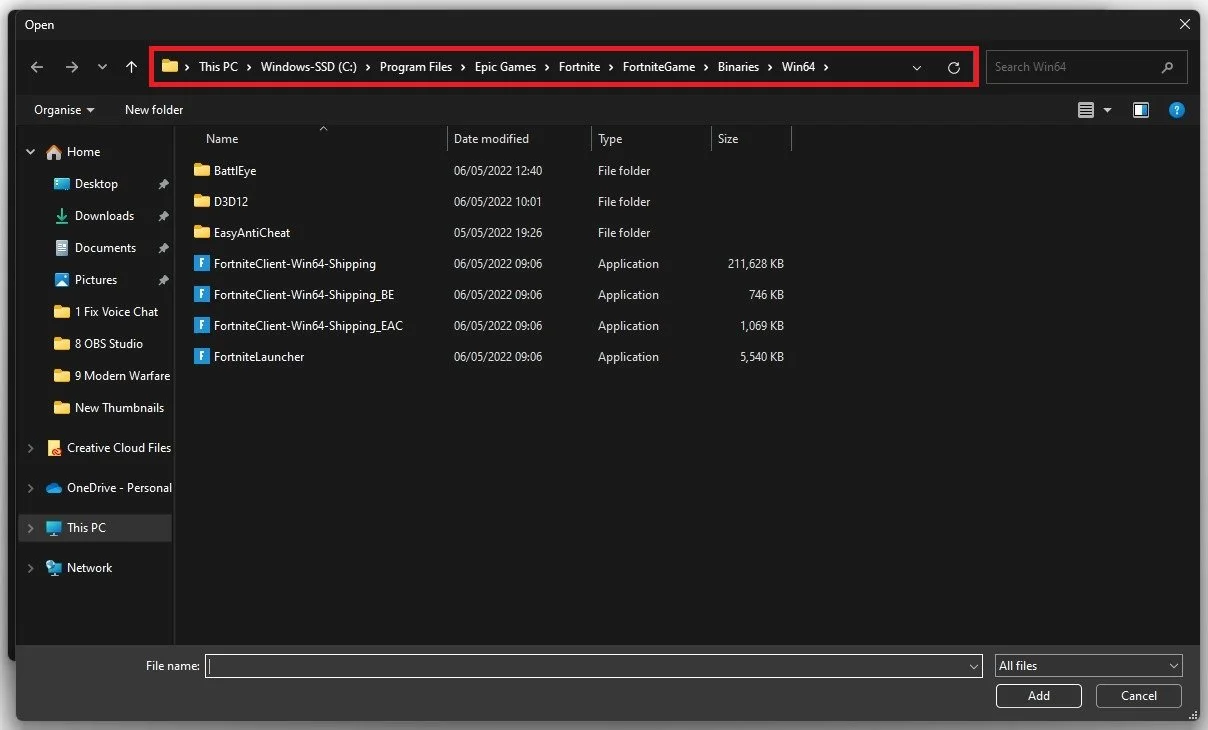Select This PC in the address path
Image resolution: width=1208 pixels, height=730 pixels.
coord(218,67)
